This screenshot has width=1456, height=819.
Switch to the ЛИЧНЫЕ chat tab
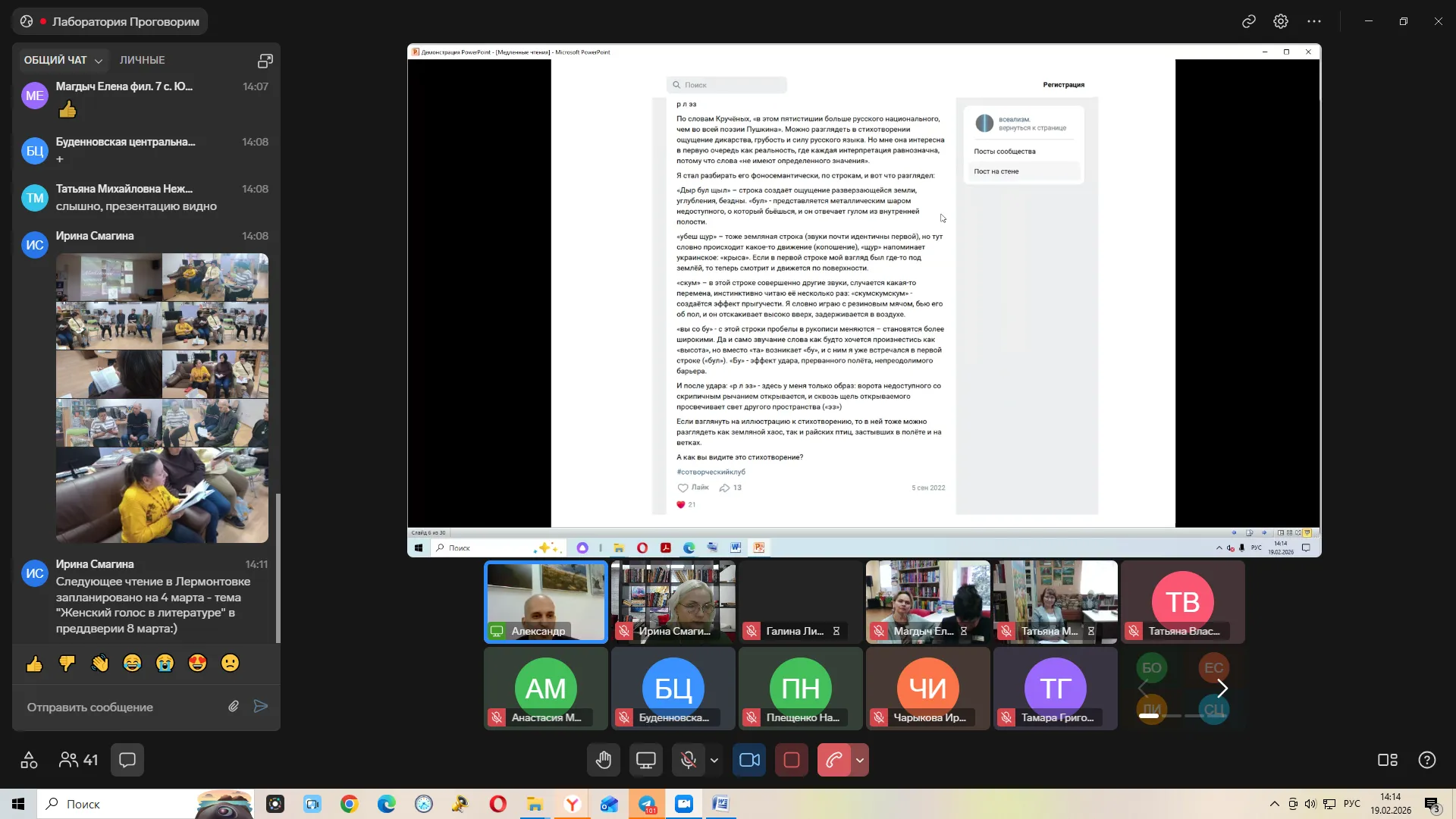point(142,60)
